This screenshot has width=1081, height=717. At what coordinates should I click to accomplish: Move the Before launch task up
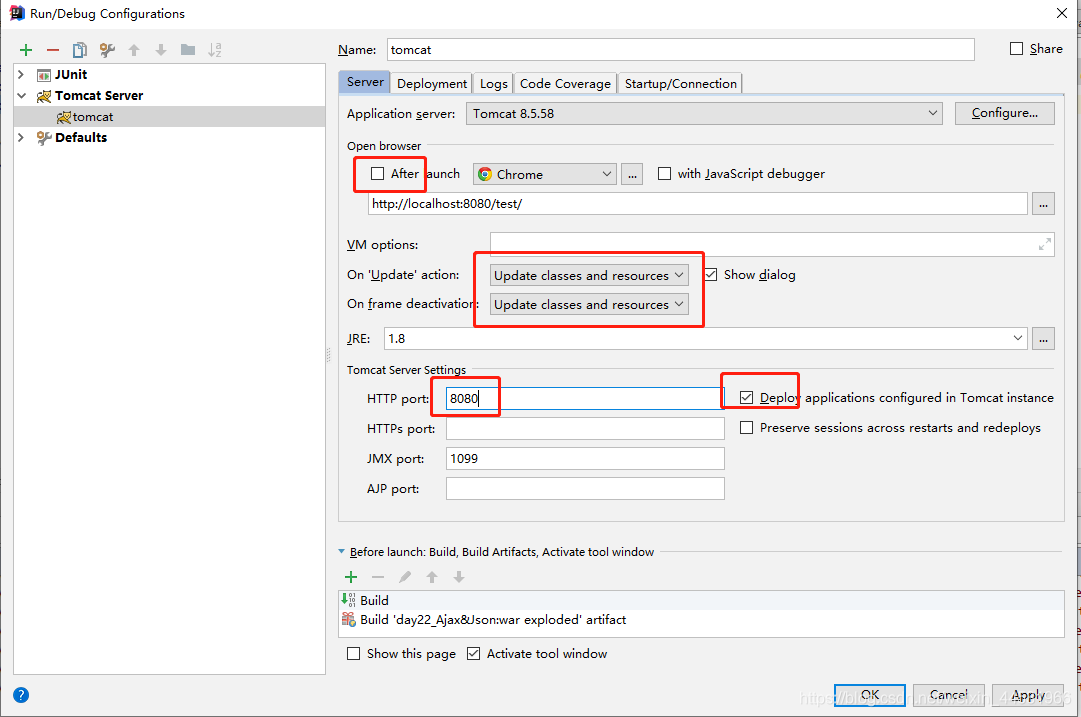tap(432, 577)
